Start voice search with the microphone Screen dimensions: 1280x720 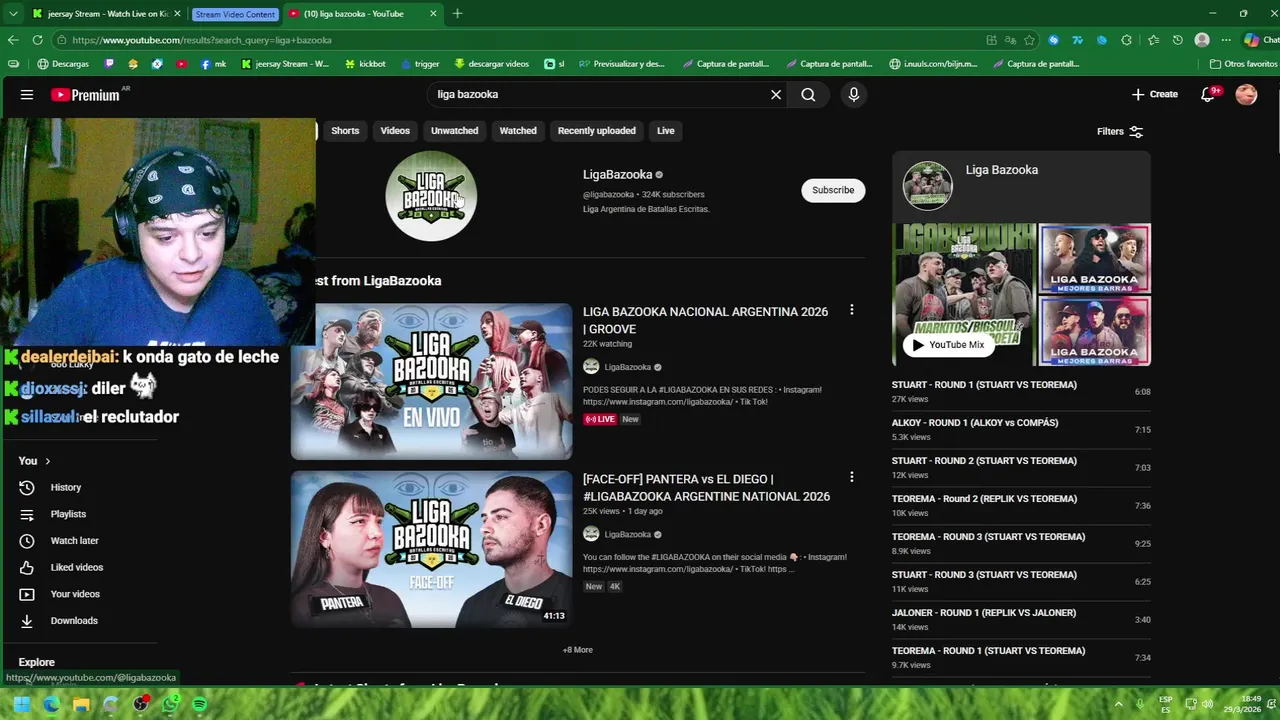(x=853, y=94)
